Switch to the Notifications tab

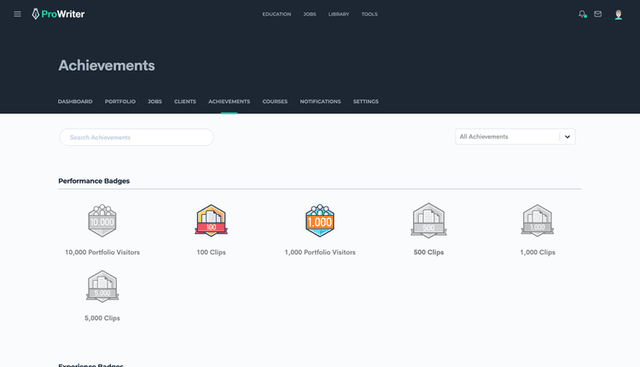[x=320, y=102]
